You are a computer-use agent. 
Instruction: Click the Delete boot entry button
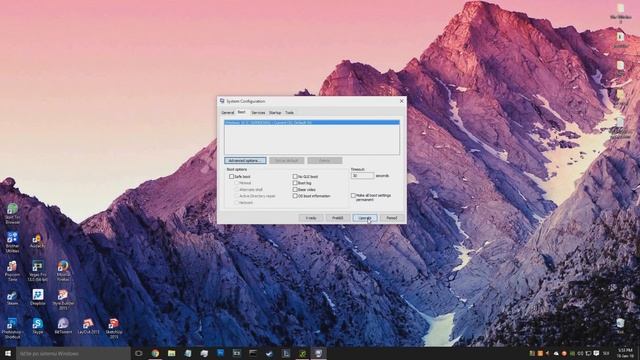(x=325, y=160)
